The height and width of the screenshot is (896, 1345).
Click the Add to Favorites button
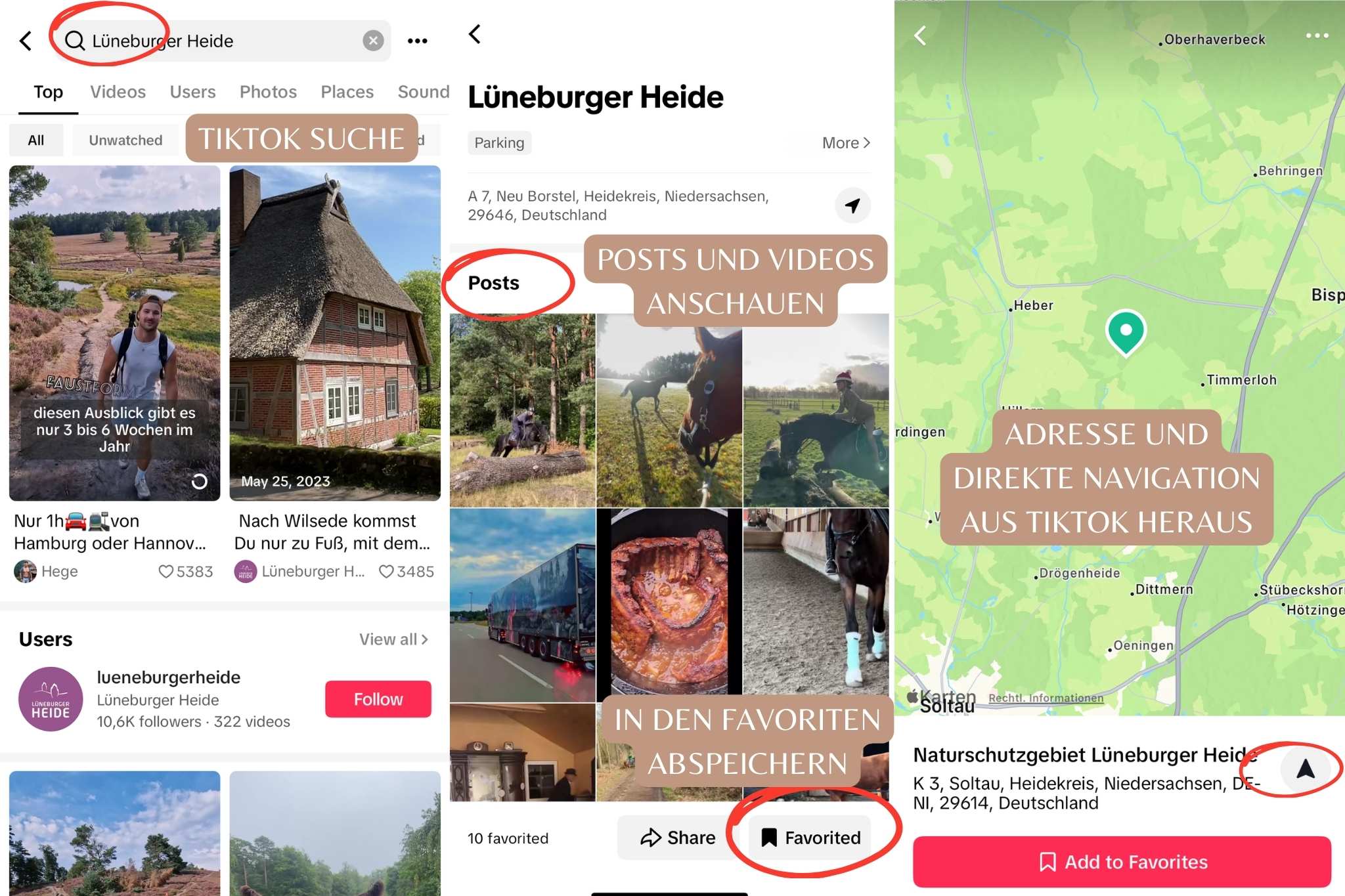click(x=1122, y=862)
